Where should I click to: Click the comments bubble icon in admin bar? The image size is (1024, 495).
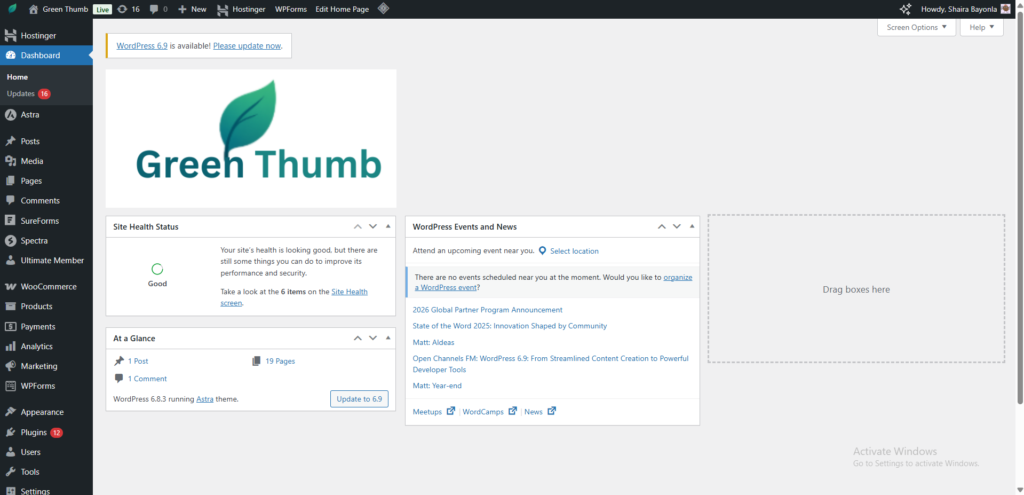[x=153, y=9]
